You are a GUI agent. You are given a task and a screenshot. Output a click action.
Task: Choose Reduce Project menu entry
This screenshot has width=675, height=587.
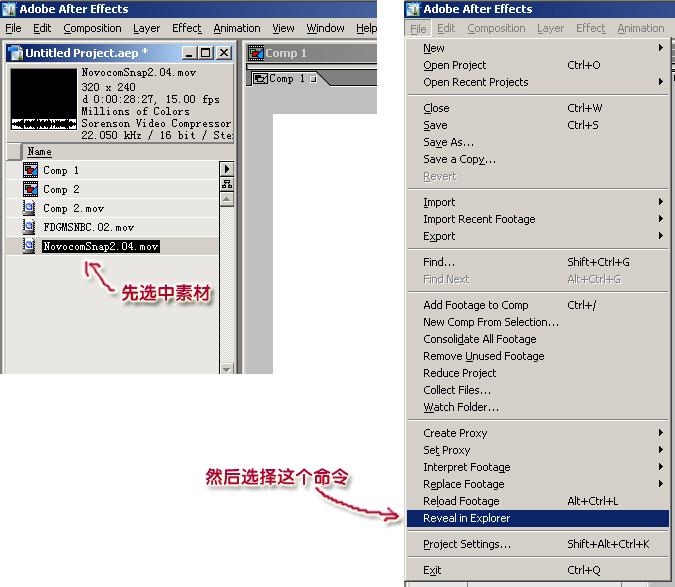(x=538, y=373)
